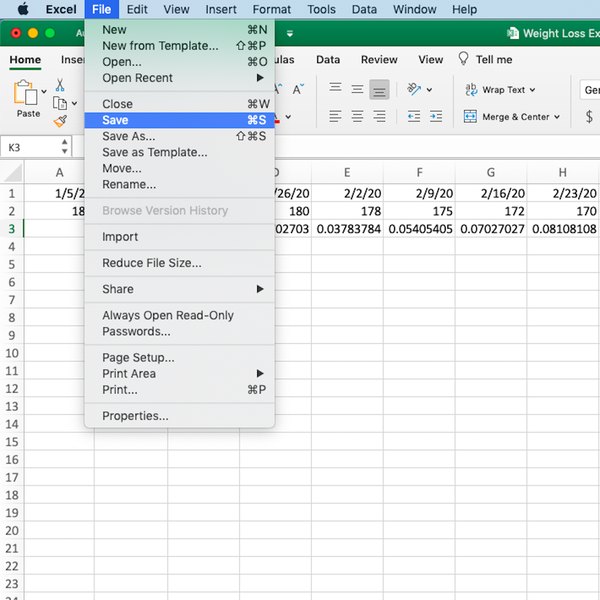The width and height of the screenshot is (600, 600).
Task: Open the Tools menu in the menu bar
Action: tap(321, 9)
